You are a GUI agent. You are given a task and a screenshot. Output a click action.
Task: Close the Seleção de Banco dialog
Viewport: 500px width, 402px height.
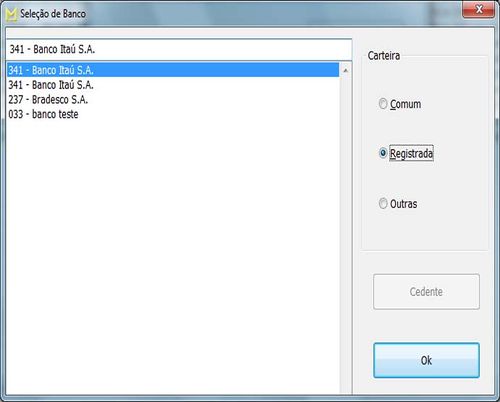click(x=478, y=9)
